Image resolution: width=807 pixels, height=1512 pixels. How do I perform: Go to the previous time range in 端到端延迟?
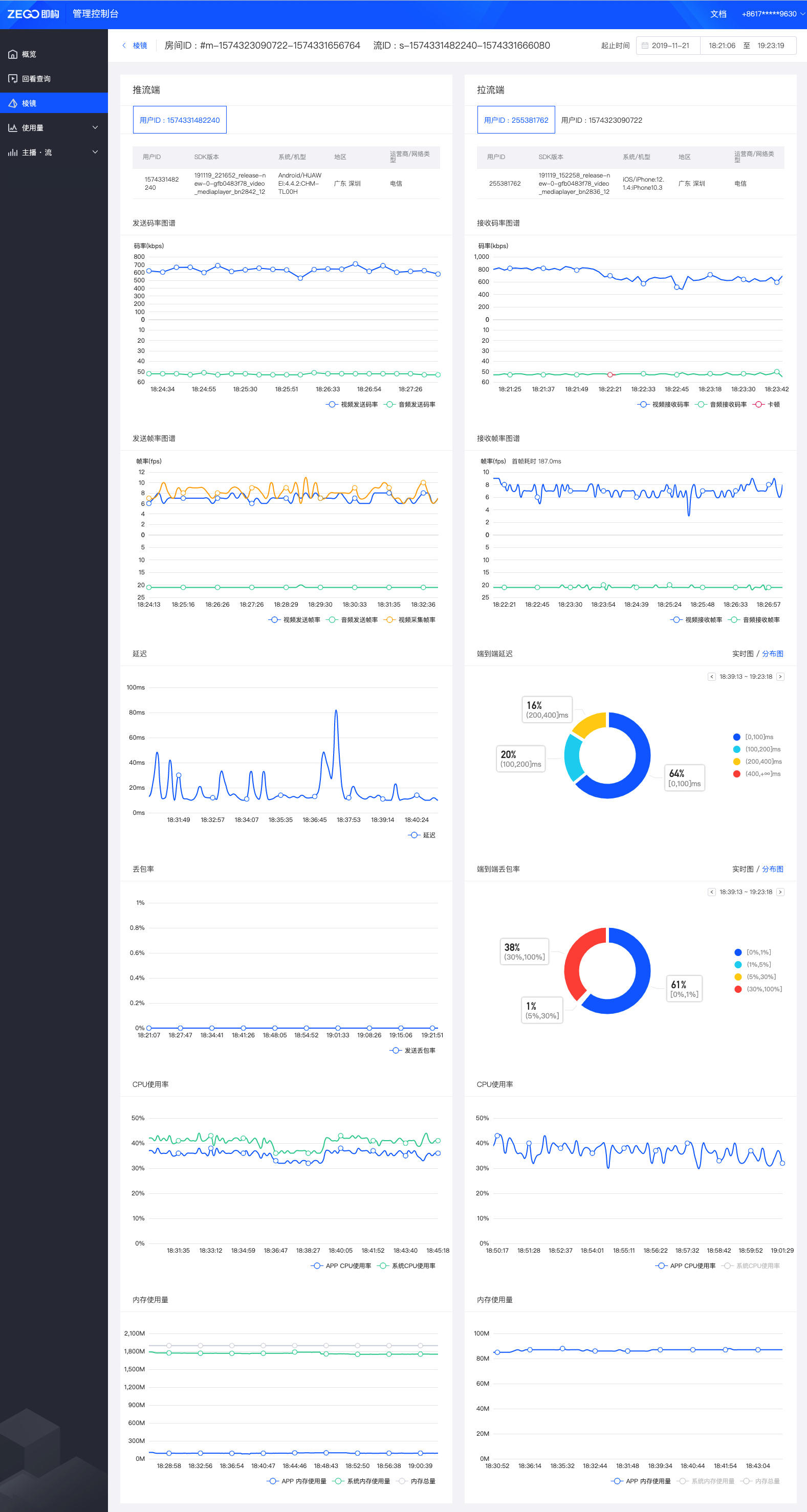712,677
